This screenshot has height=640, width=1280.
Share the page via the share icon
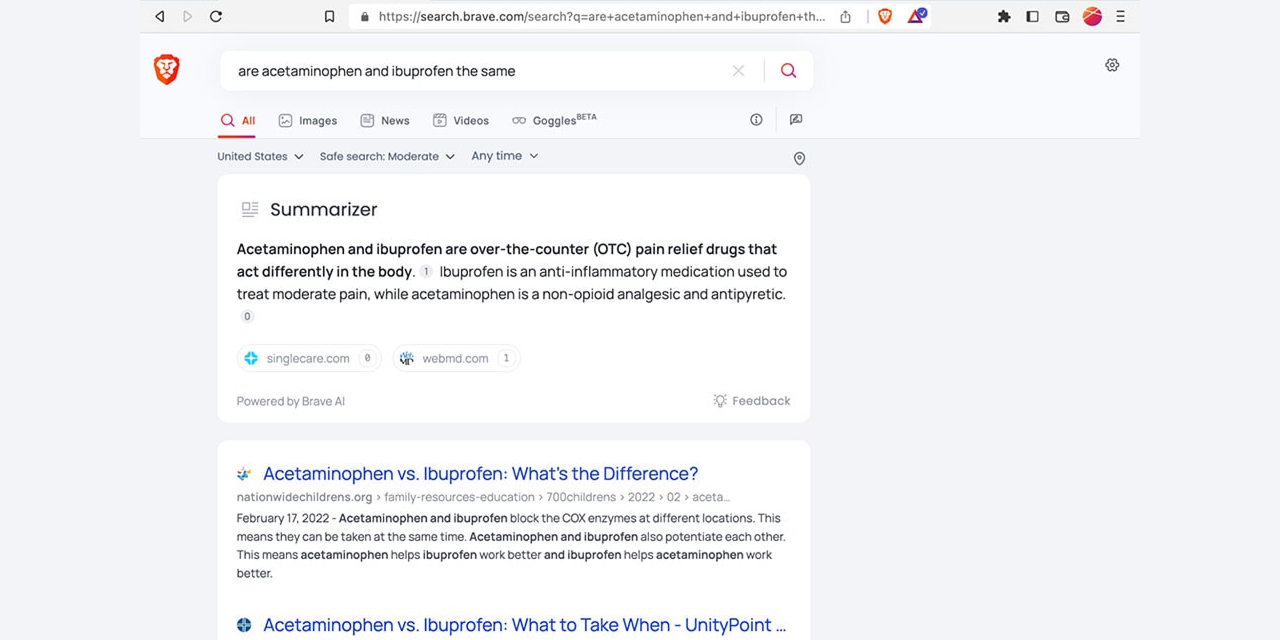coord(846,16)
